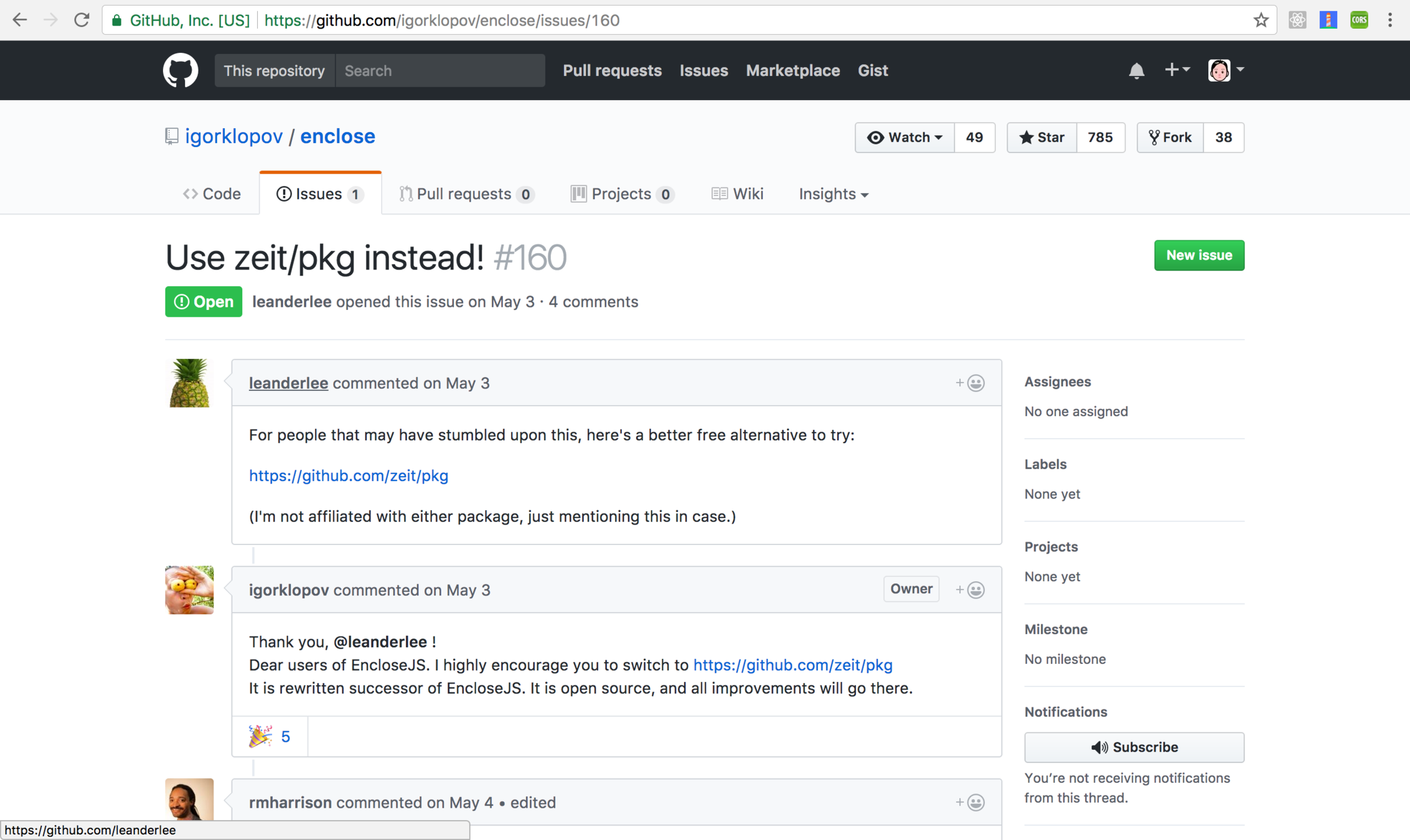Subscribe to thread notifications

coord(1134,747)
